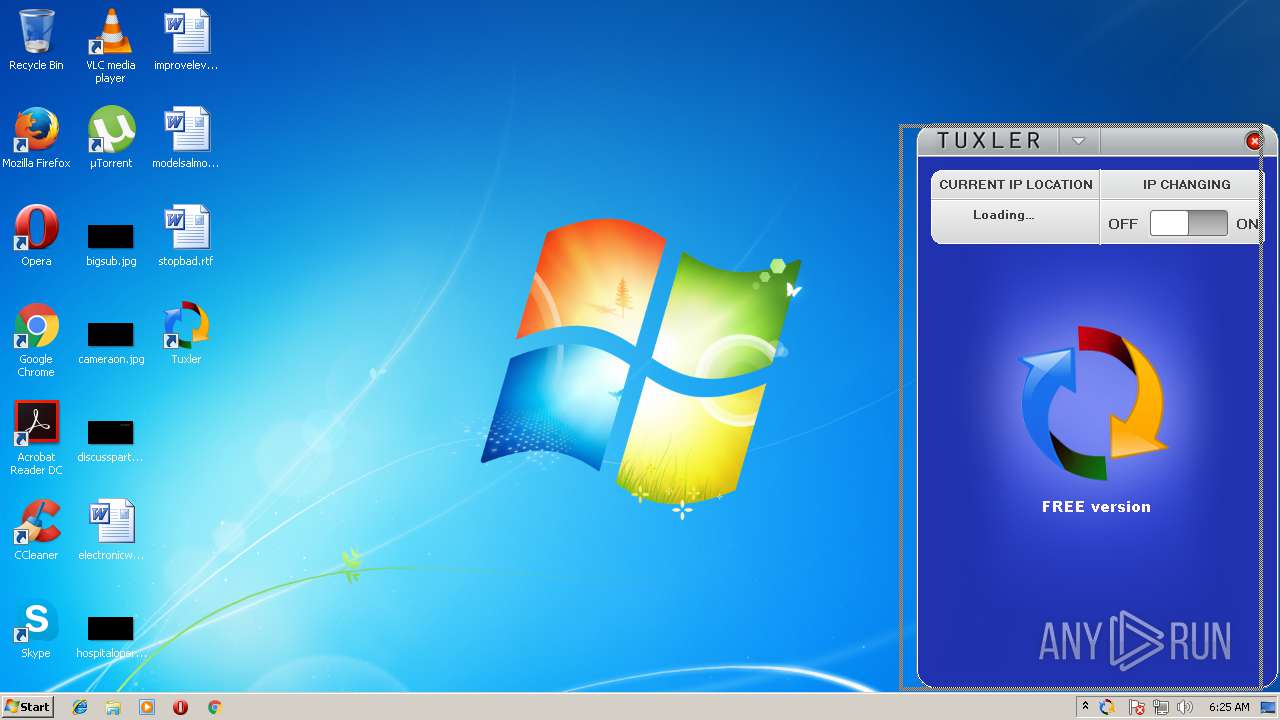Click the Tuxler circular arrows logo
The image size is (1280, 720).
coord(1094,402)
